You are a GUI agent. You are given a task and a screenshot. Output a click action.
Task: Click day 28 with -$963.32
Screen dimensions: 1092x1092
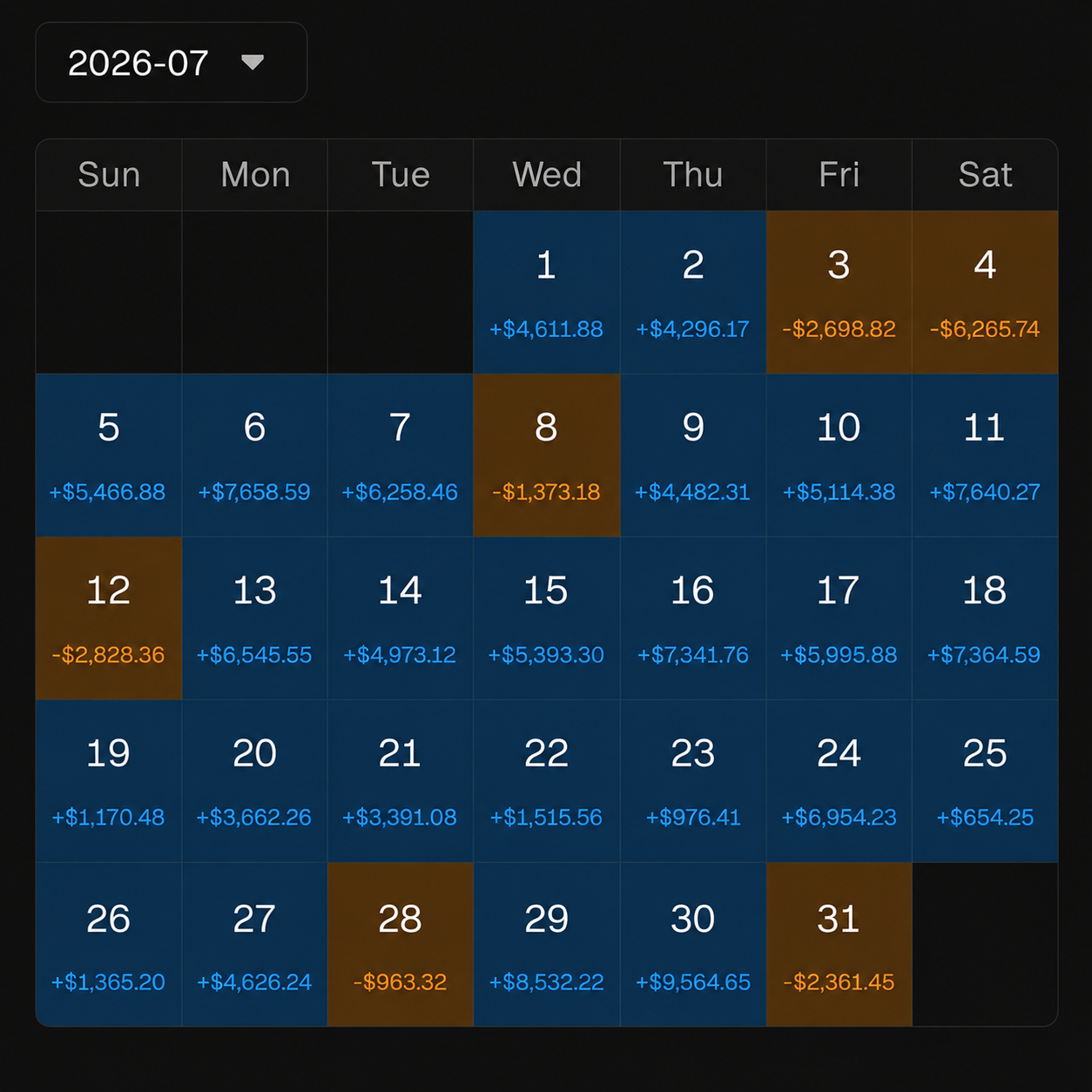pyautogui.click(x=401, y=945)
